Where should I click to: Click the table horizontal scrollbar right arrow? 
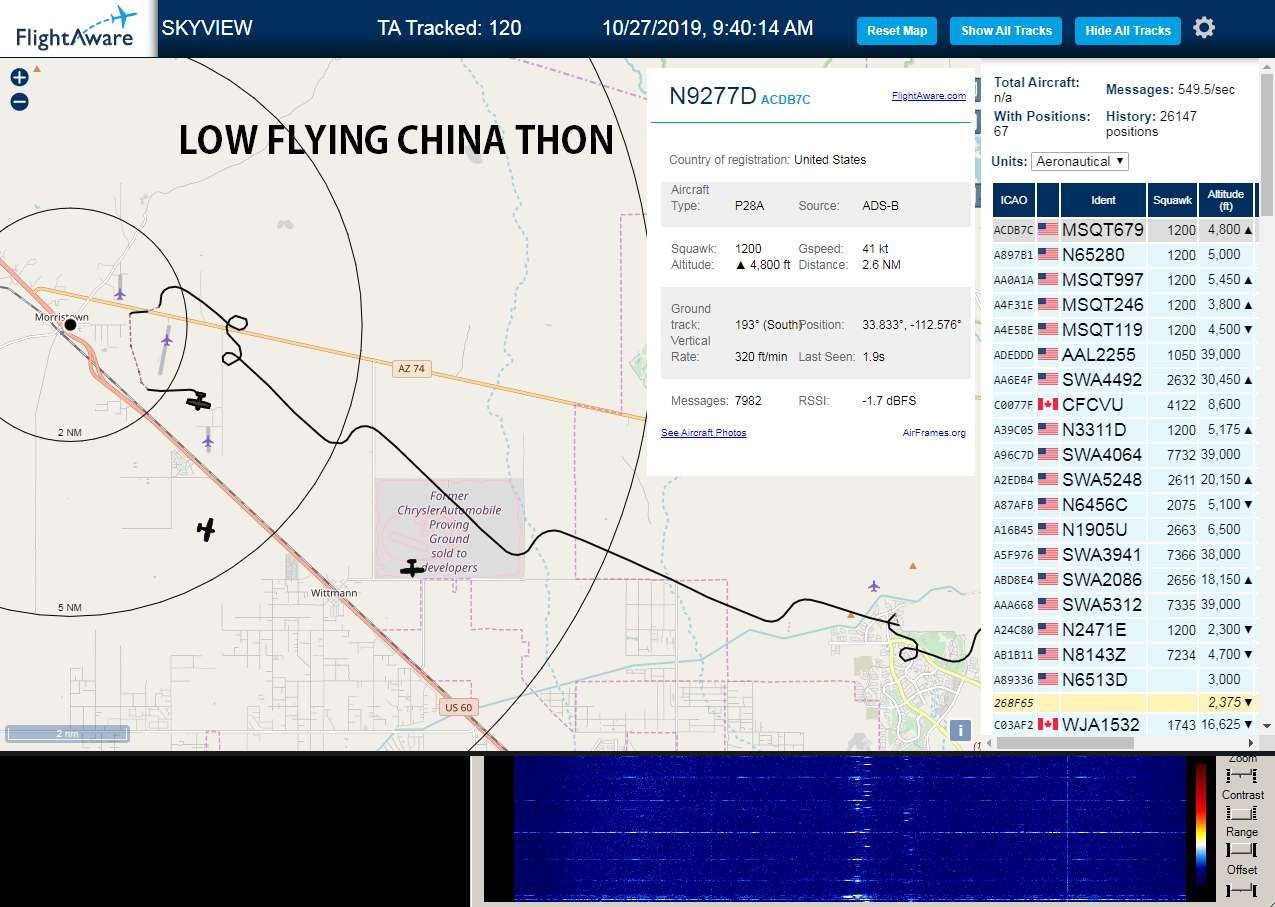coord(1251,743)
